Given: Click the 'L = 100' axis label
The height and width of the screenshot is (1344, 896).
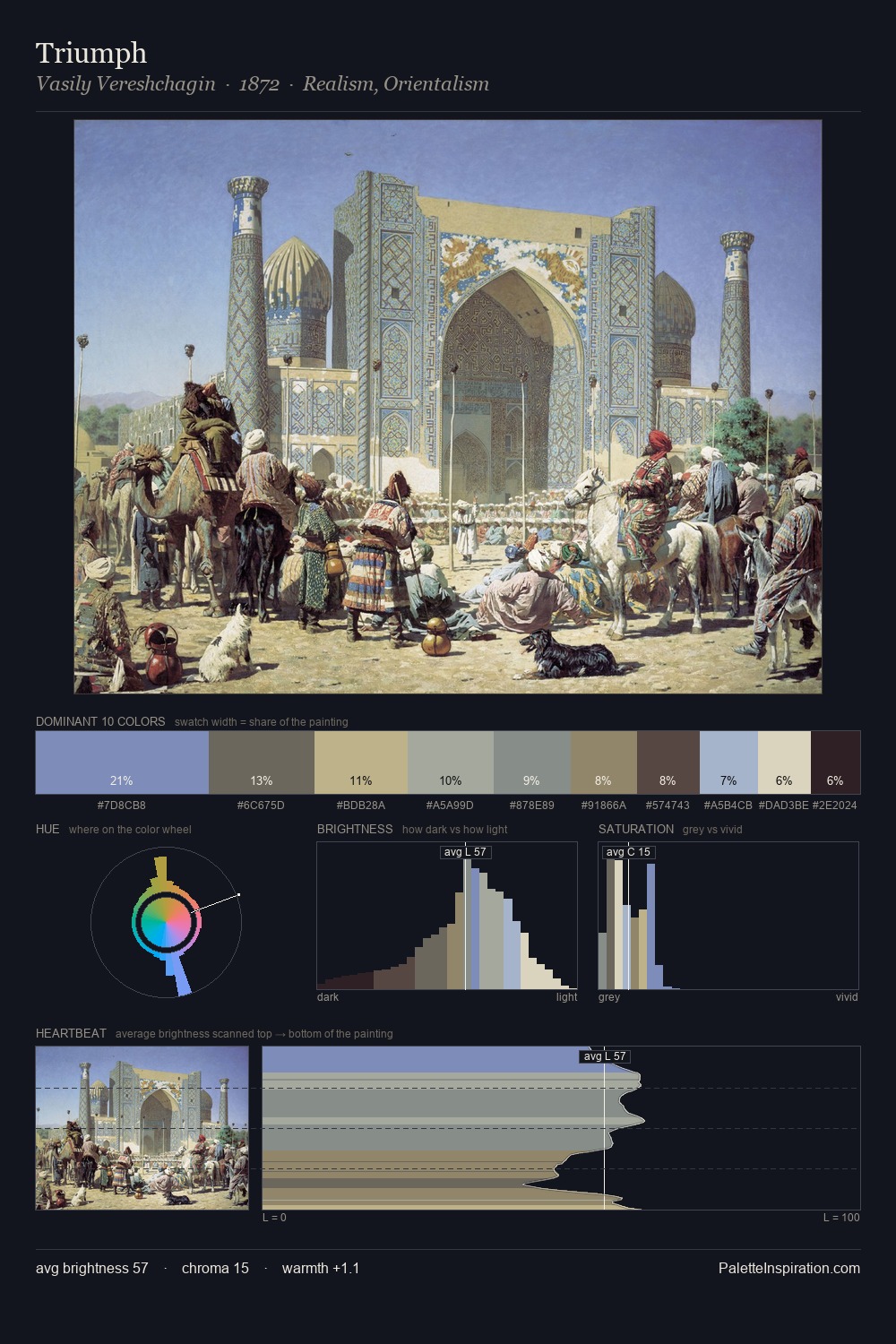Looking at the screenshot, I should pos(841,1218).
